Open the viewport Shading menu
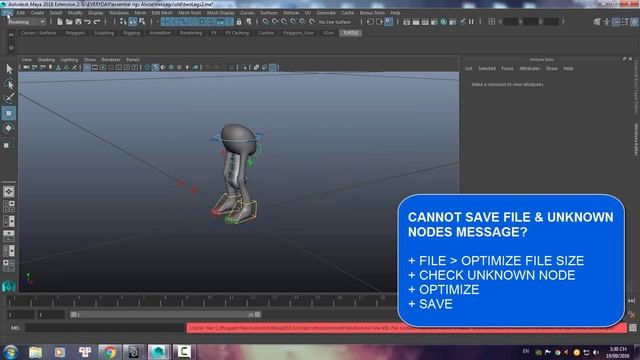 [x=46, y=60]
